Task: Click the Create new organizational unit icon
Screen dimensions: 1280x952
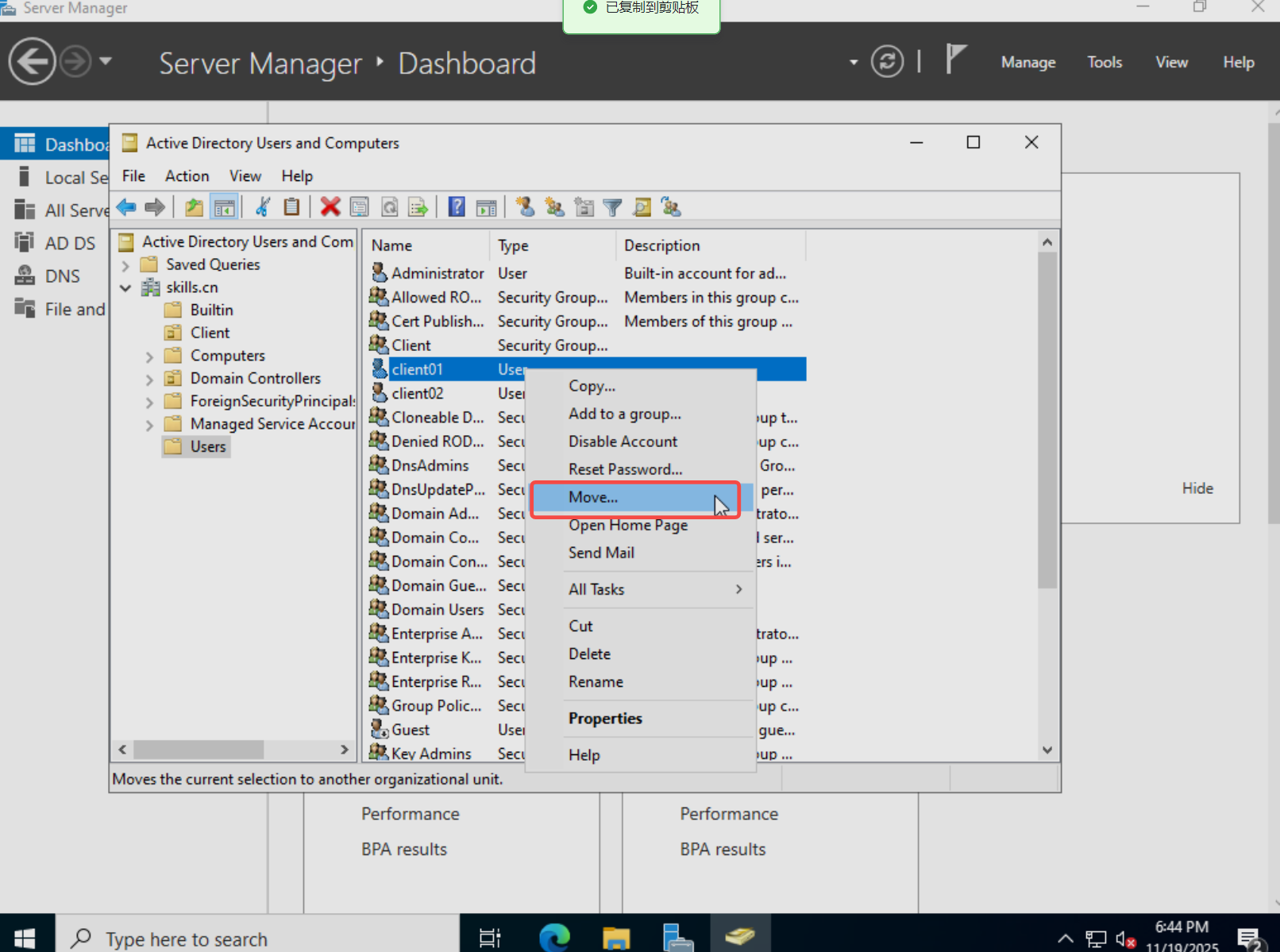Action: click(584, 207)
